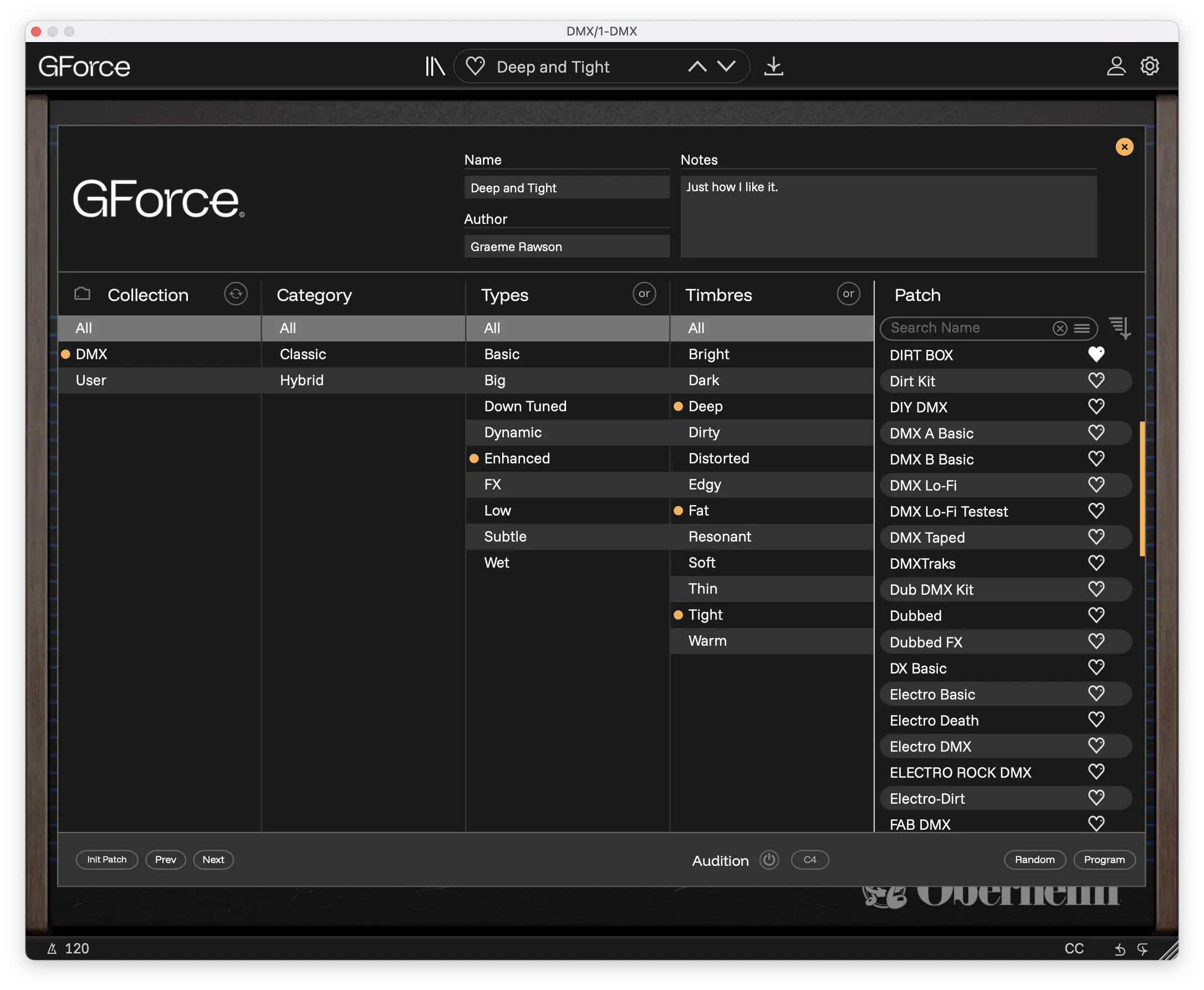
Task: Favorite the DMX Taped patch
Action: coord(1096,537)
